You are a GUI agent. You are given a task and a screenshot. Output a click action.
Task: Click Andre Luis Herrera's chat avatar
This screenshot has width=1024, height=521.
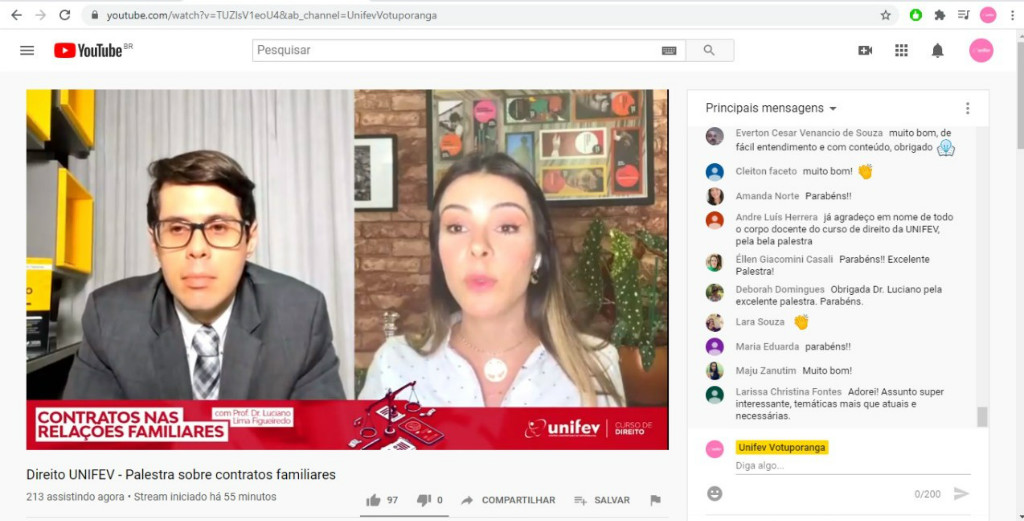(714, 220)
